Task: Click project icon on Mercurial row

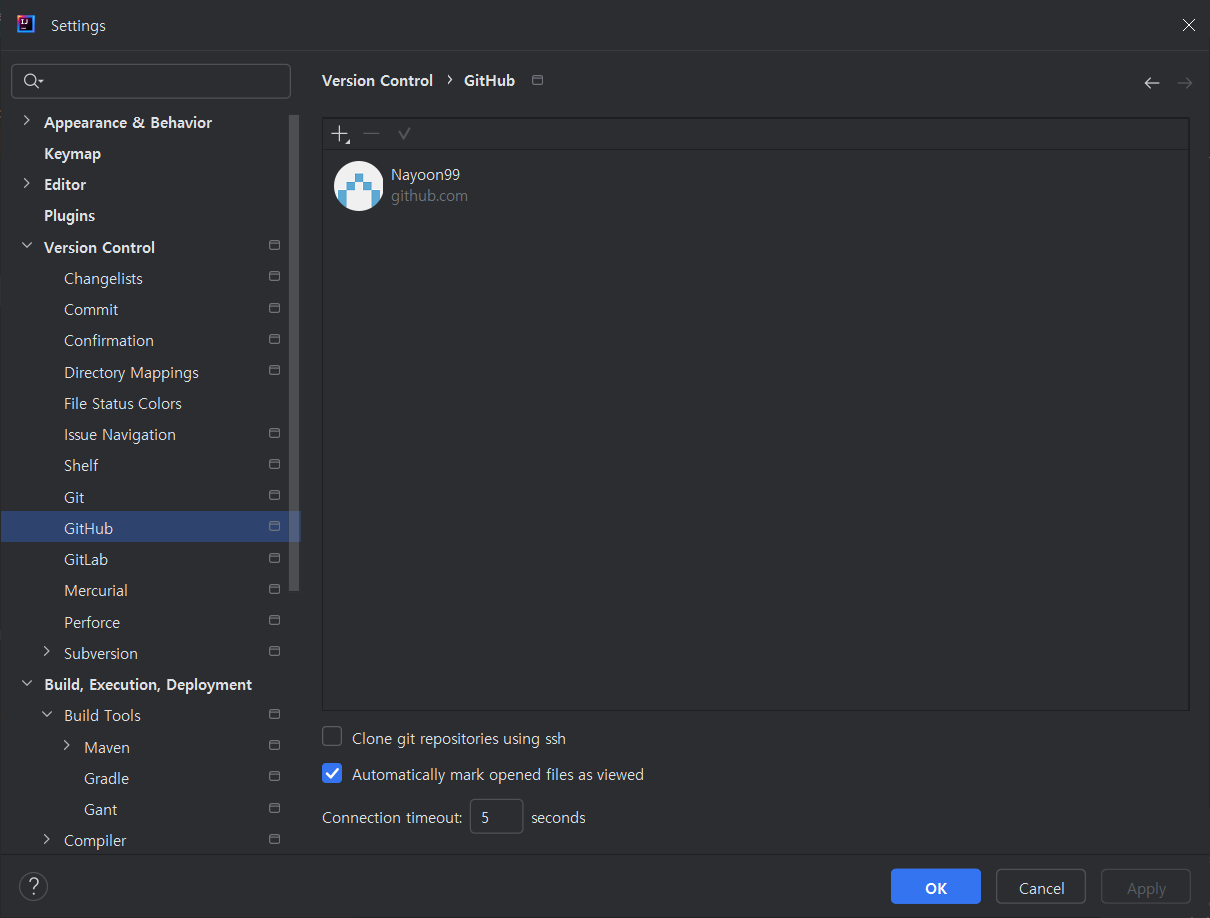Action: pyautogui.click(x=274, y=590)
